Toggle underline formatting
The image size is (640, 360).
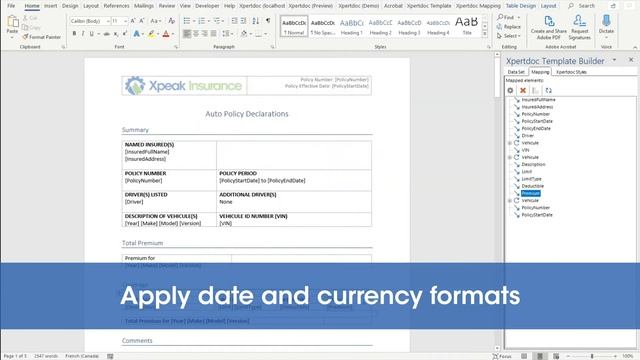click(x=91, y=34)
